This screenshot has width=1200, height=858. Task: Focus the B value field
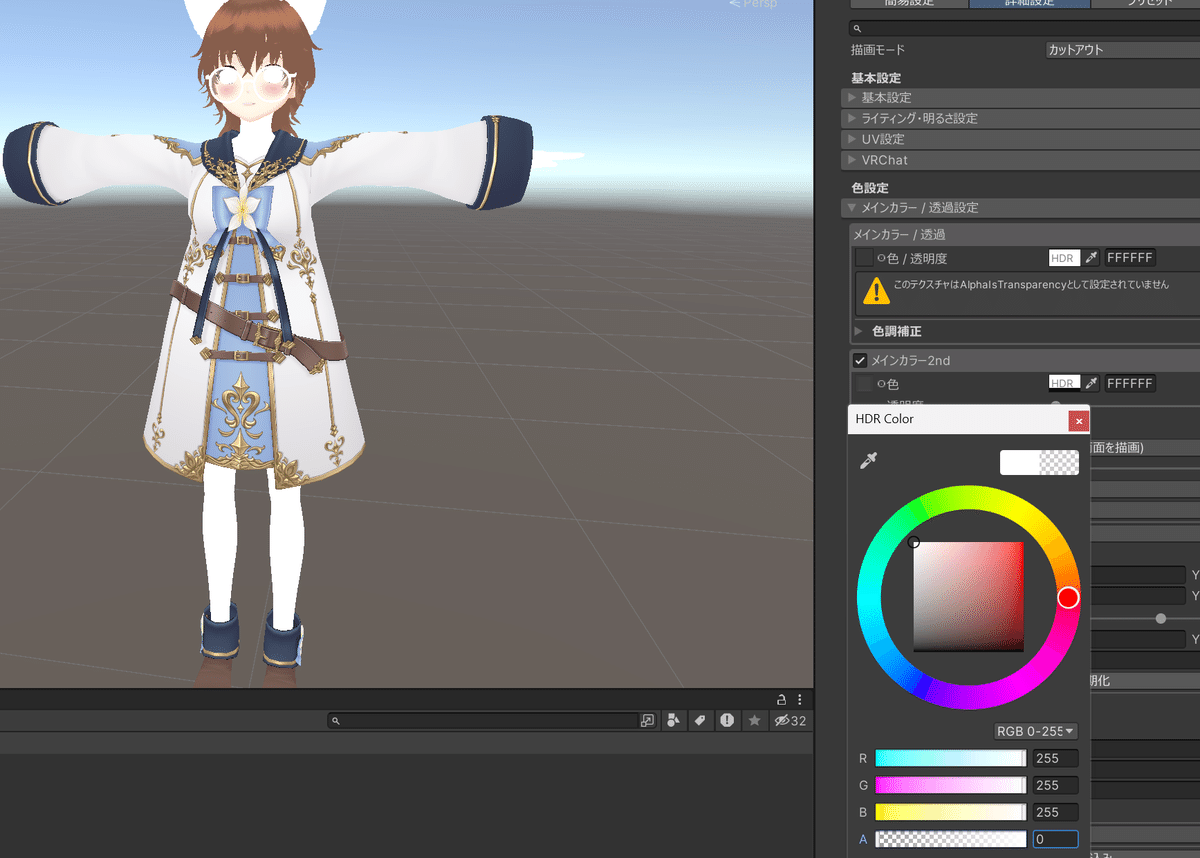[x=1056, y=812]
